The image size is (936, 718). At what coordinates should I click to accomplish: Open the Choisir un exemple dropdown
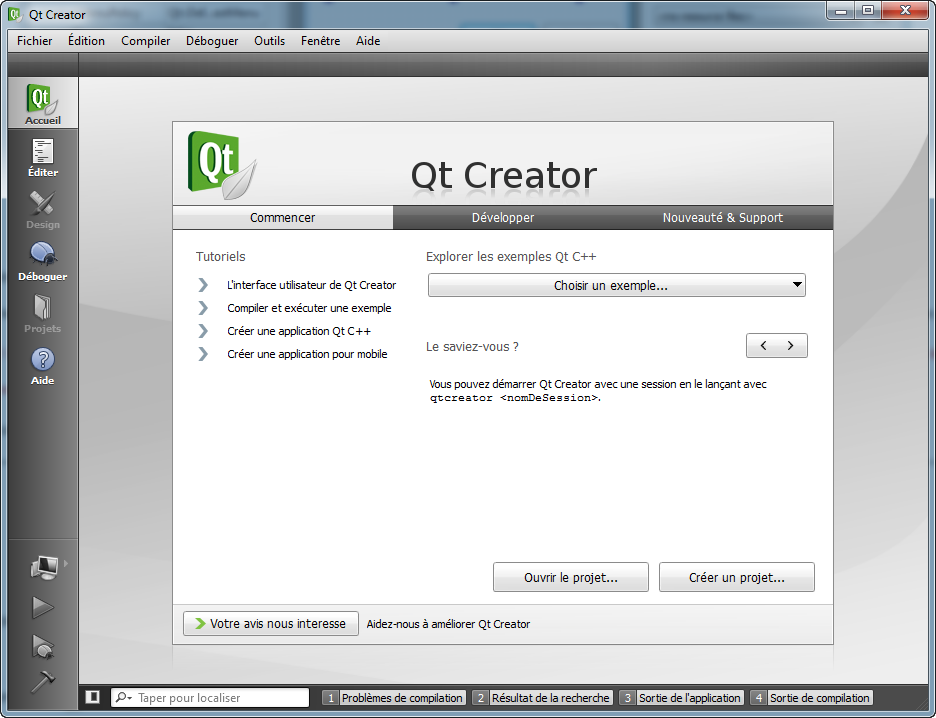pyautogui.click(x=617, y=285)
